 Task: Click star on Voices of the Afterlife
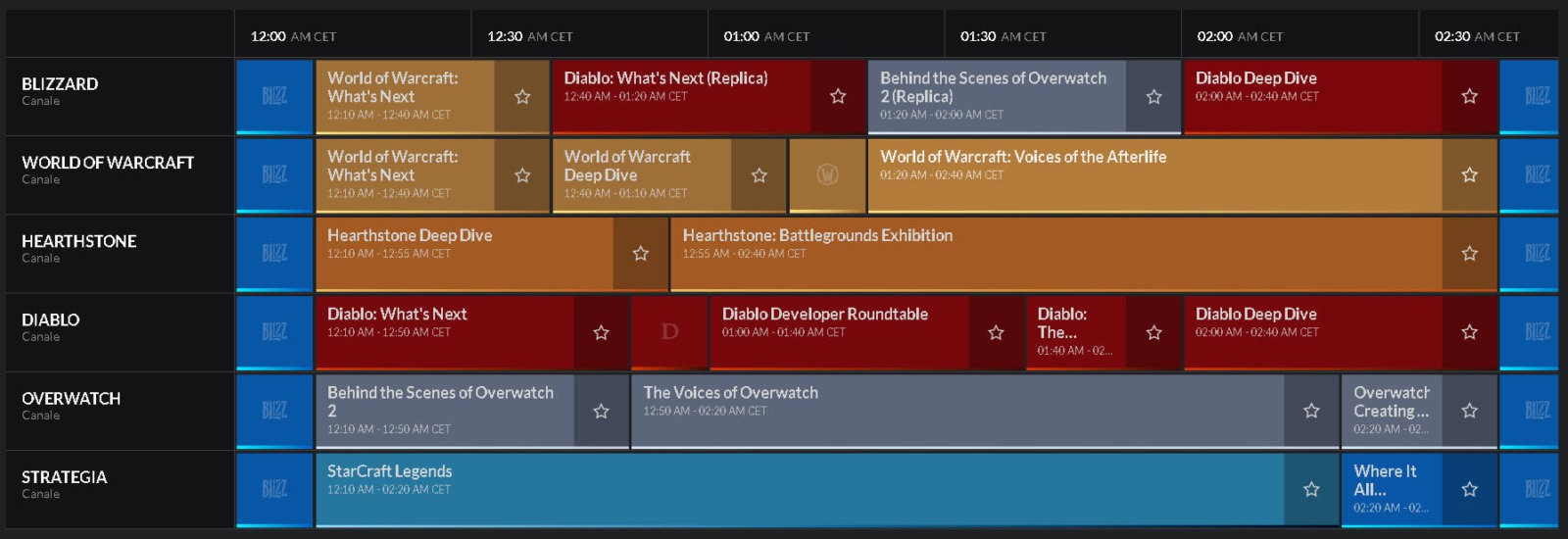[1469, 175]
